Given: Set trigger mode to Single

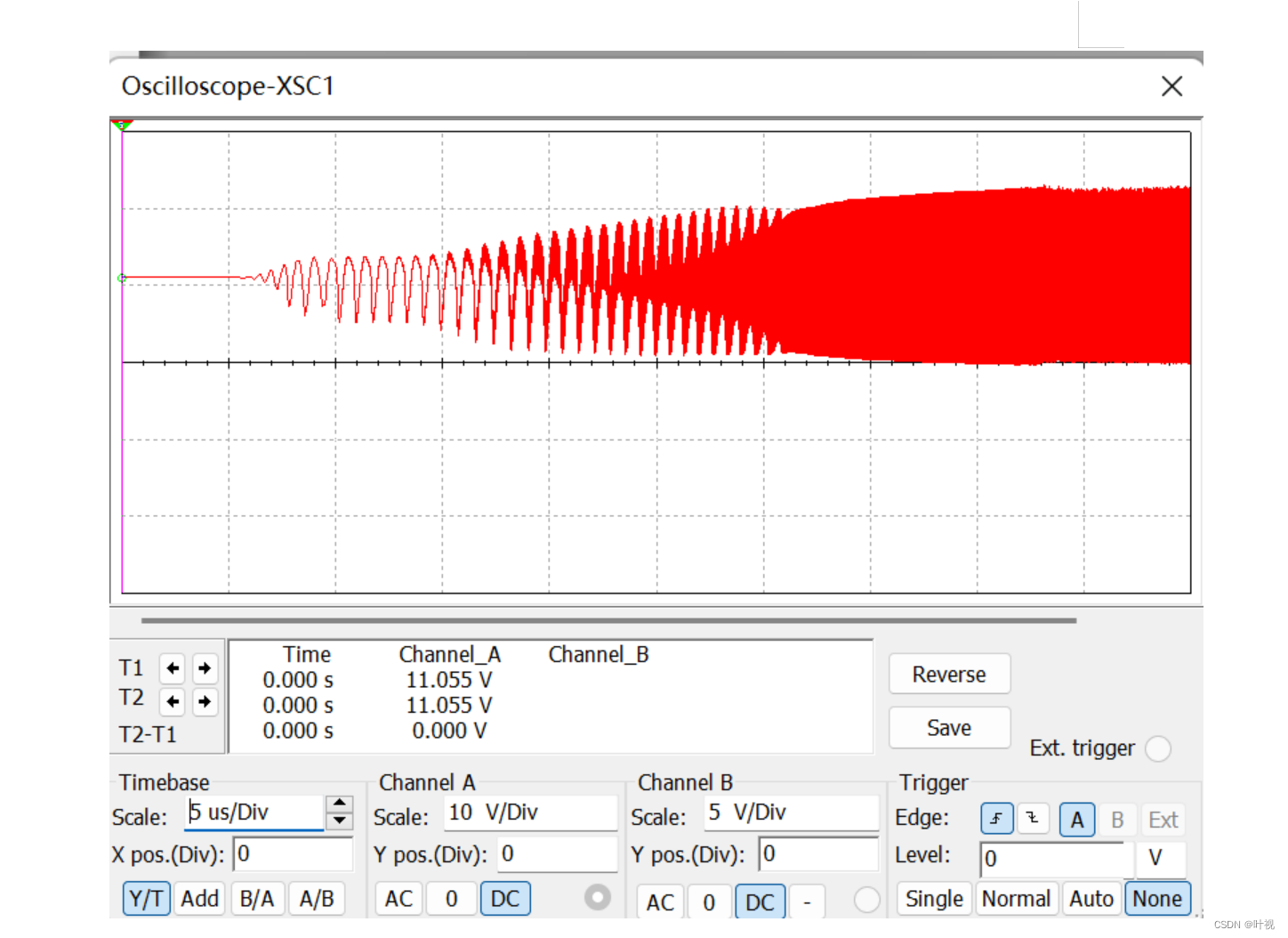Looking at the screenshot, I should coord(934,899).
